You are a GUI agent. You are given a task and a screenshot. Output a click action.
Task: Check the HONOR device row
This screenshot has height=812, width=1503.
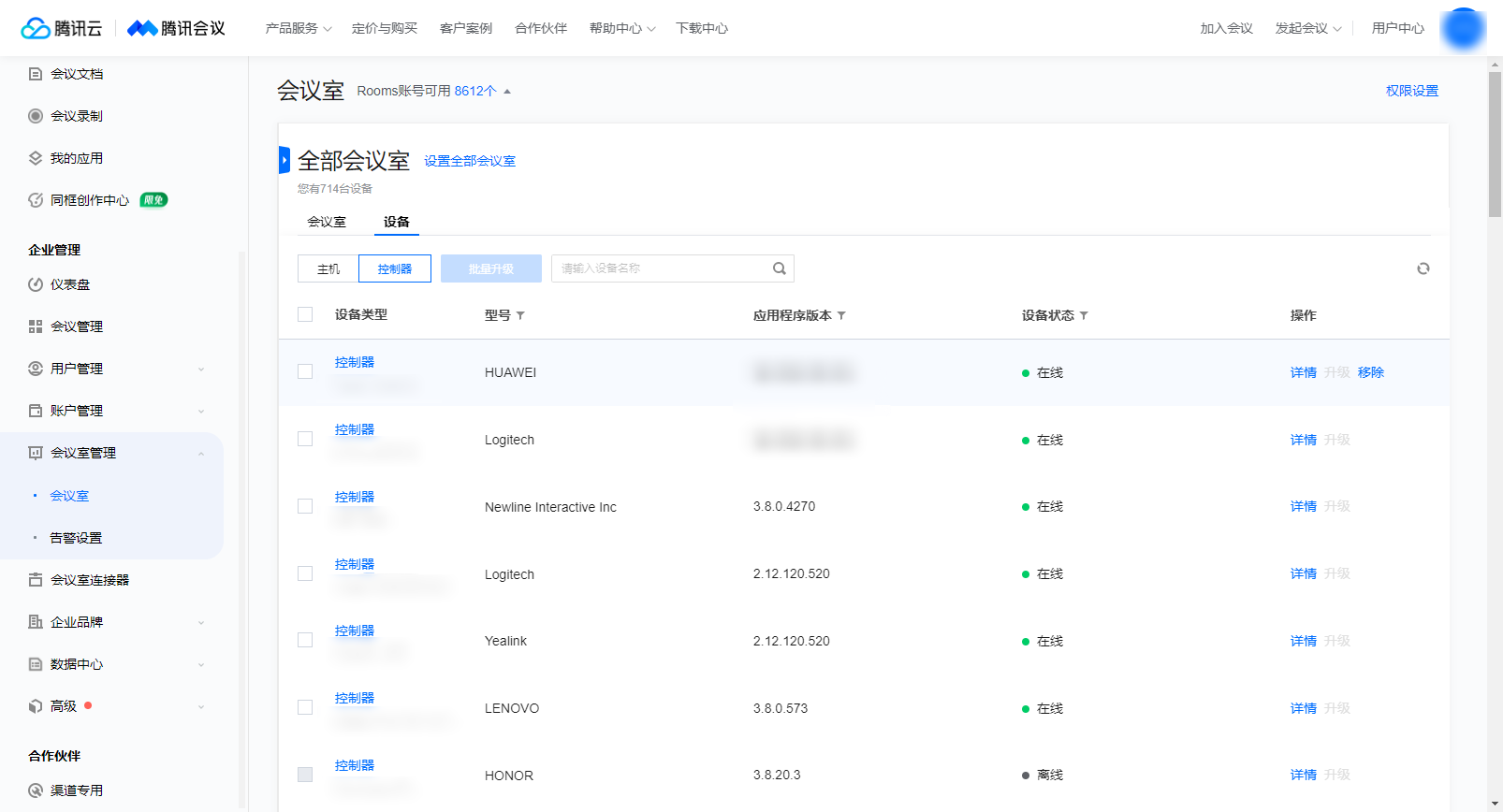coord(305,775)
